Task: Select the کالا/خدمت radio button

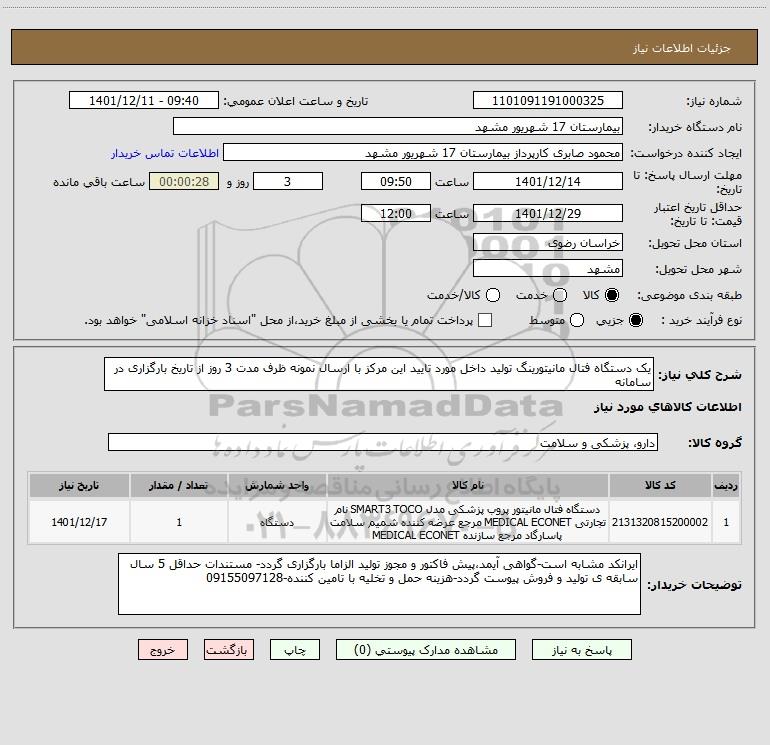Action: point(493,295)
